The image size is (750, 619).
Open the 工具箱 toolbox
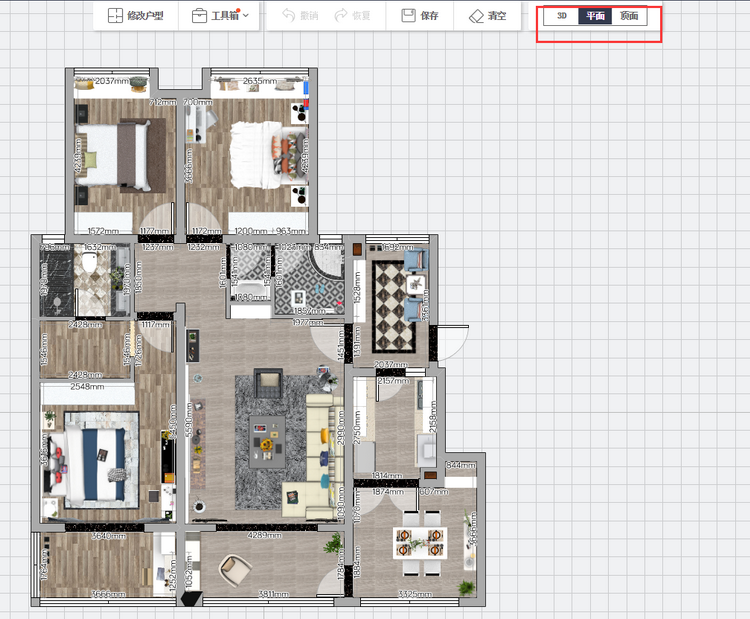pos(220,16)
